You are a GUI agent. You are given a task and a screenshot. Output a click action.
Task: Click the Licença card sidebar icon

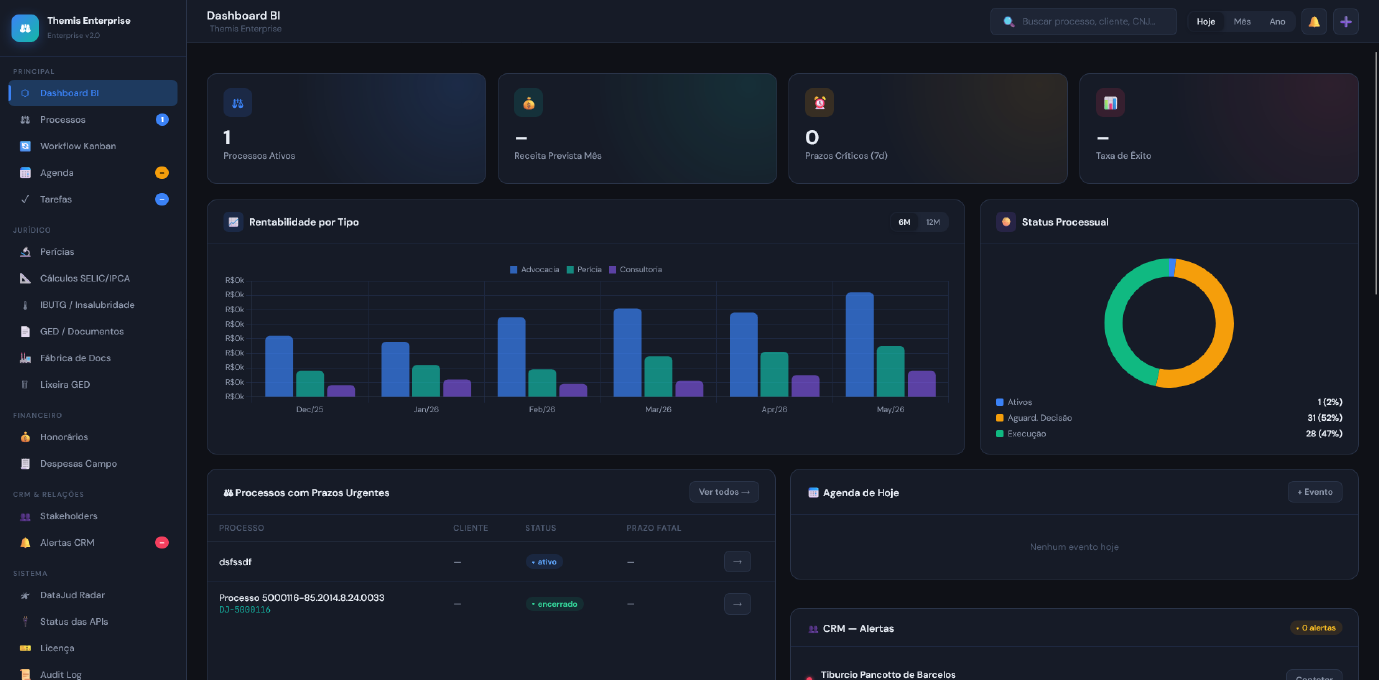[x=25, y=648]
